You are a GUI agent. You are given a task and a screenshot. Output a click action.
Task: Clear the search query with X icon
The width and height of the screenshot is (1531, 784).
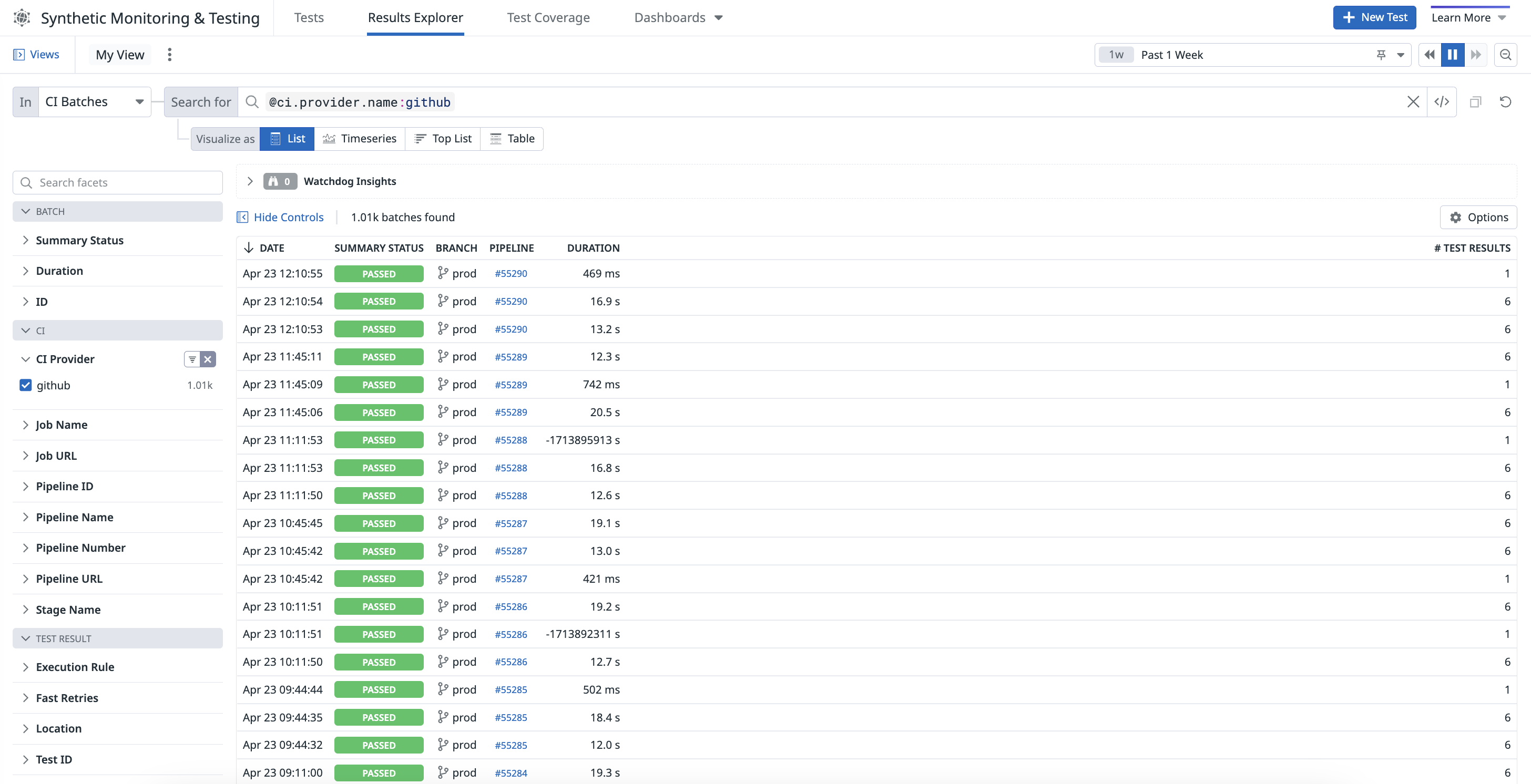click(1413, 102)
